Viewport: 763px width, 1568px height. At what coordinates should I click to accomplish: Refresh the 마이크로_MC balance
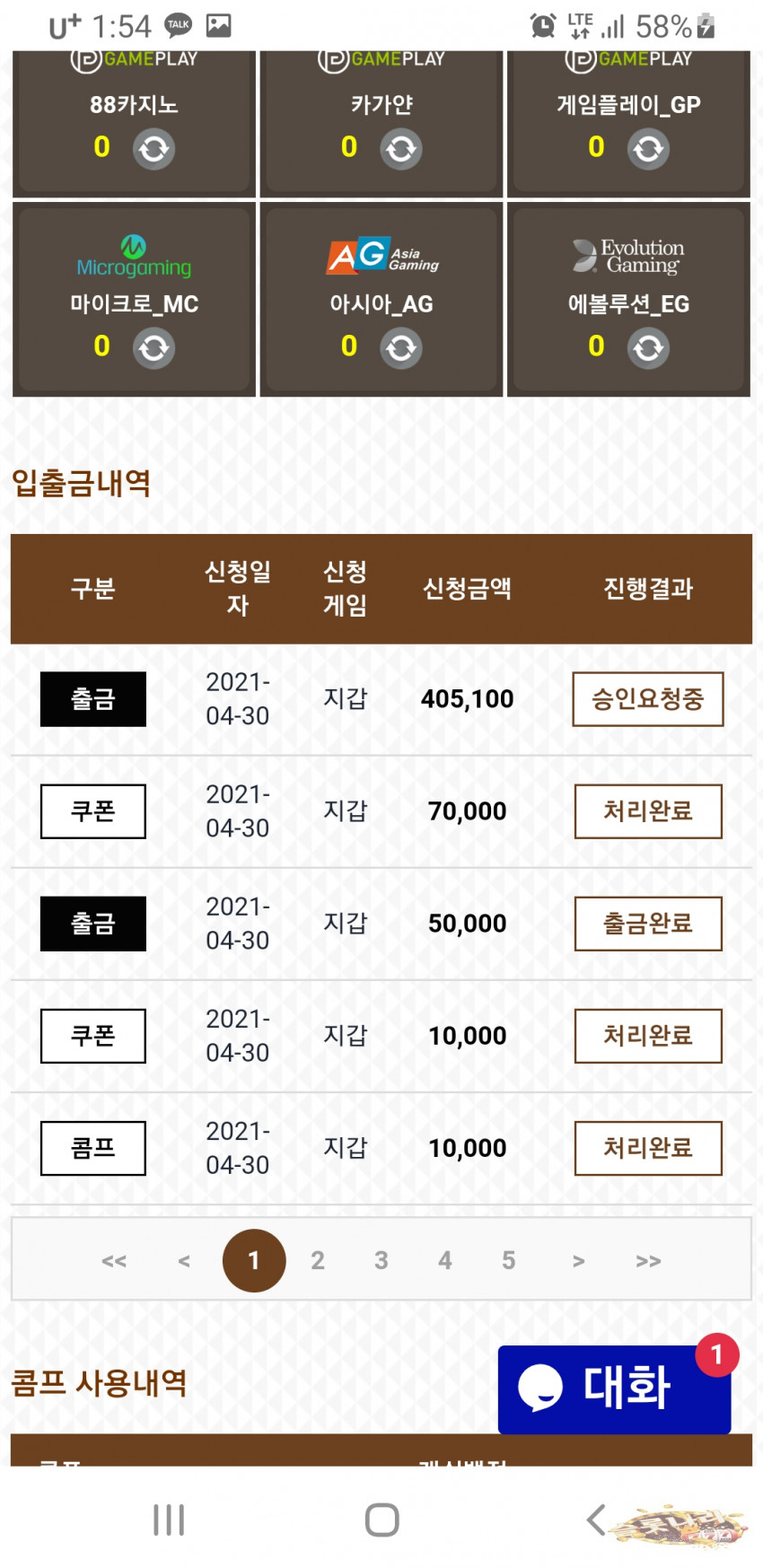[153, 348]
